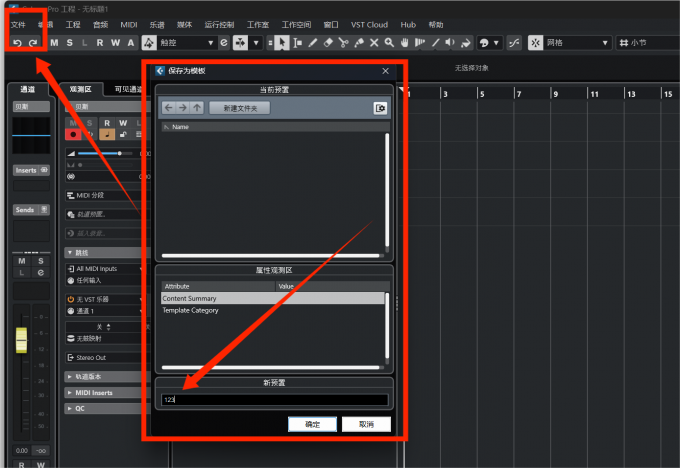Click the Inserts button on channel strip

click(x=31, y=170)
